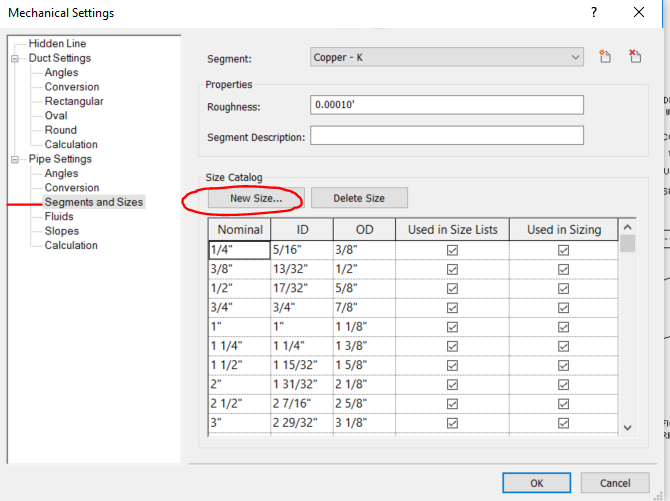Screen dimensions: 670x501
Task: Toggle Used in Size Lists for 1/4" row
Action: (452, 250)
